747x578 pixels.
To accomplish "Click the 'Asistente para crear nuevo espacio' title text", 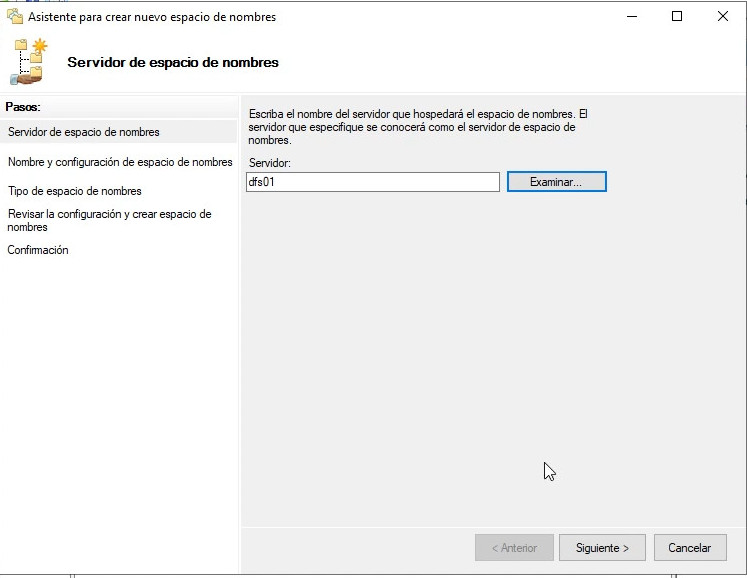I will (152, 17).
